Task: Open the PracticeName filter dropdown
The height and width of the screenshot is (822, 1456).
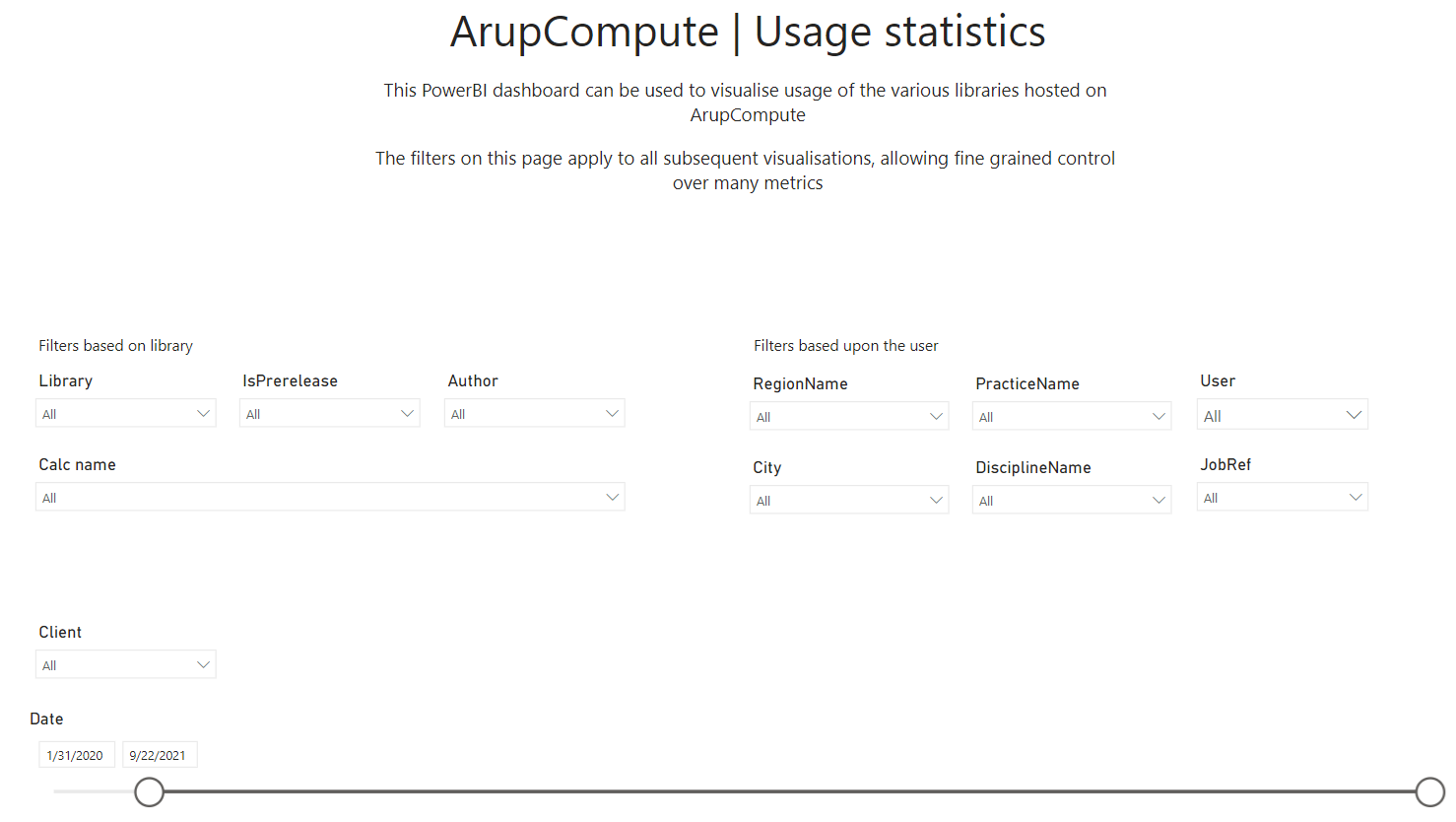Action: [1072, 416]
